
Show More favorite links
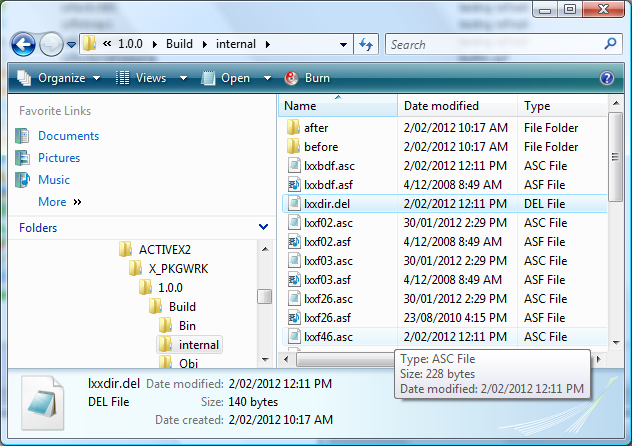coord(60,201)
